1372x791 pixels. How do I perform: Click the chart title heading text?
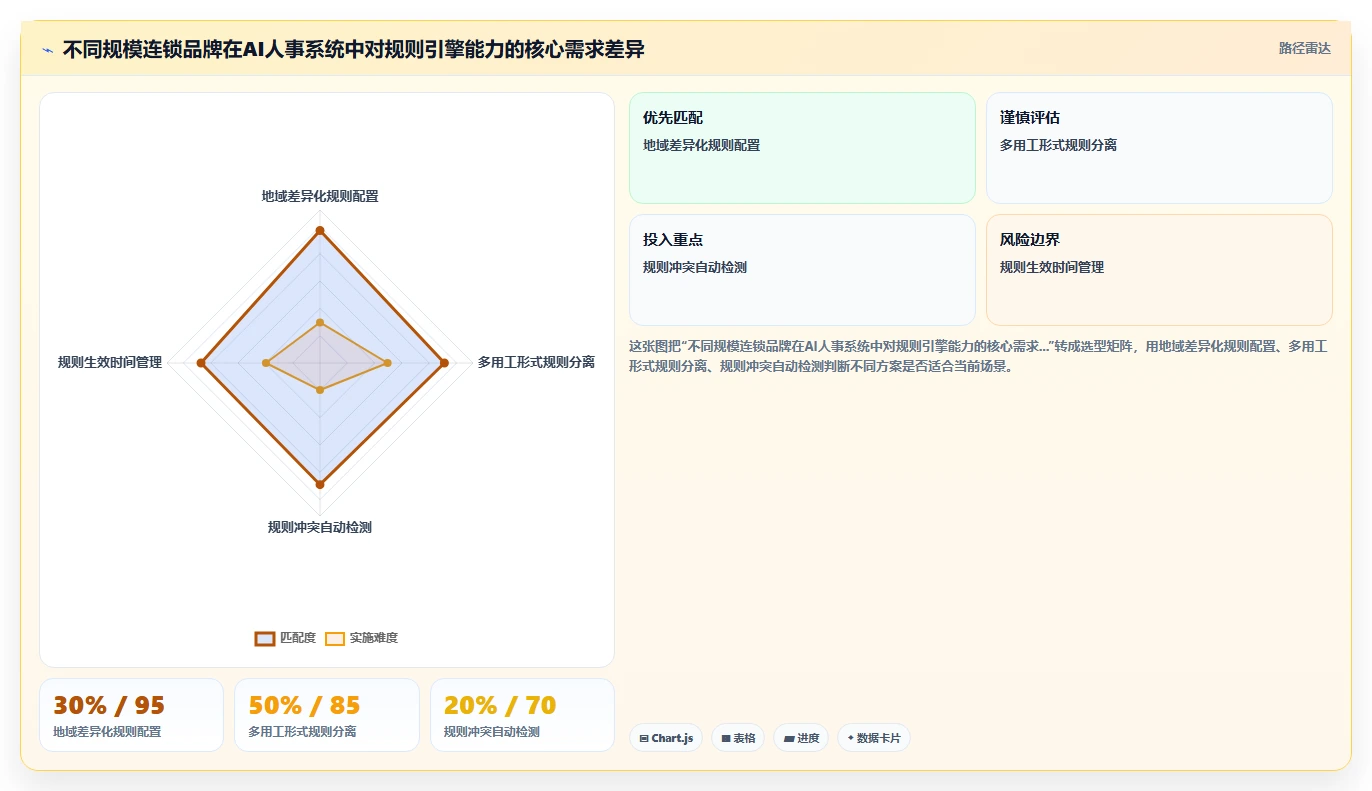(x=354, y=49)
